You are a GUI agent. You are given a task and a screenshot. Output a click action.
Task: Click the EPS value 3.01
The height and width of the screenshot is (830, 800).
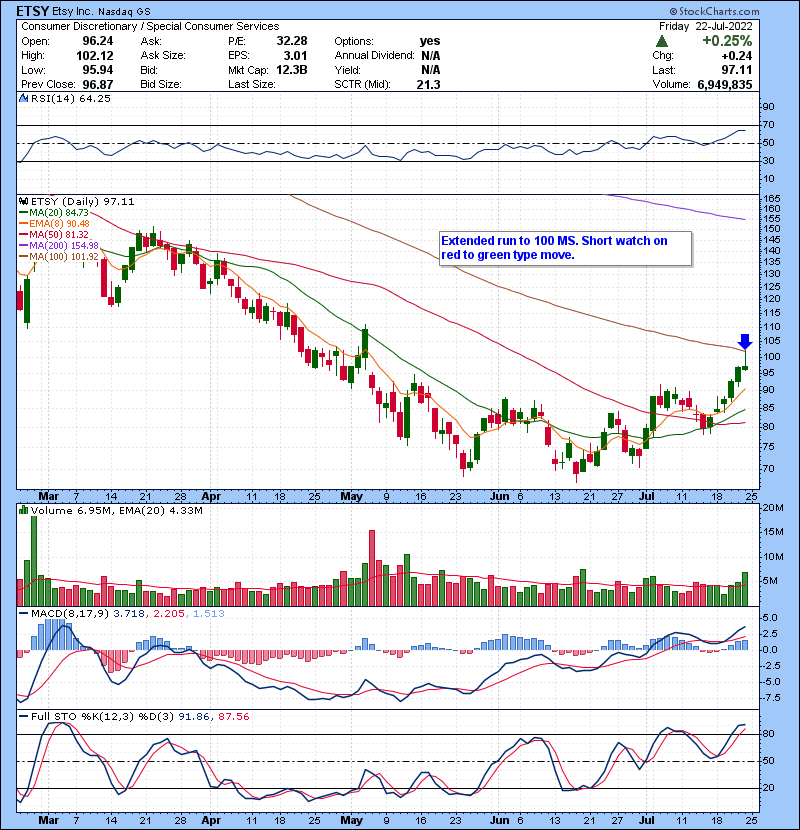click(x=295, y=56)
